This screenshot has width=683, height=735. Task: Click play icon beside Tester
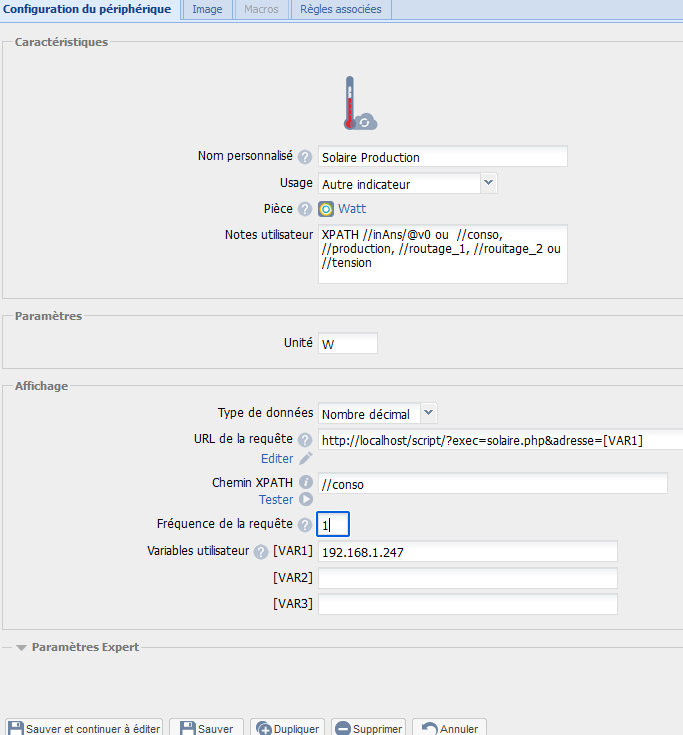[305, 500]
